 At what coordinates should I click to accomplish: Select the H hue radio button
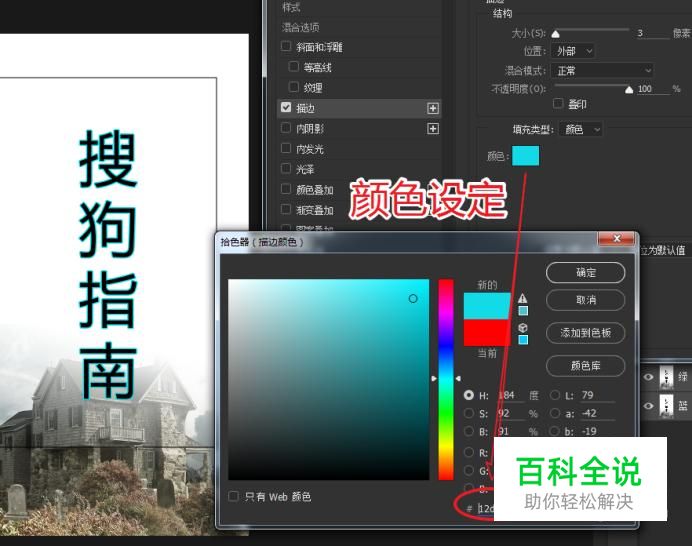point(469,395)
